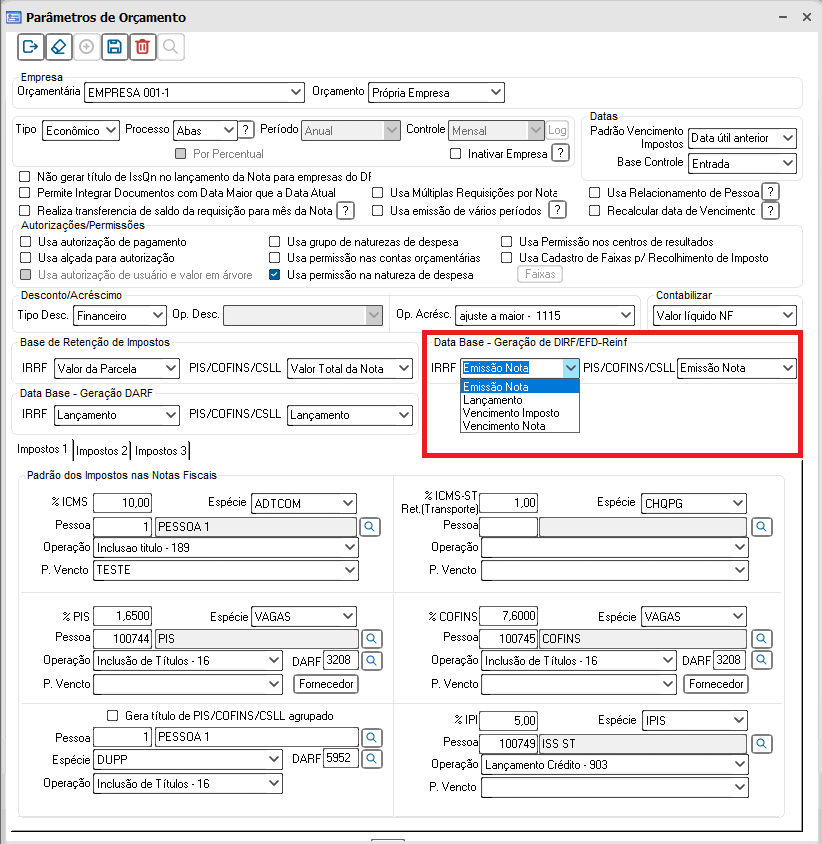Select Vencimento Imposto list option
Viewport: 822px width, 844px height.
[x=520, y=413]
